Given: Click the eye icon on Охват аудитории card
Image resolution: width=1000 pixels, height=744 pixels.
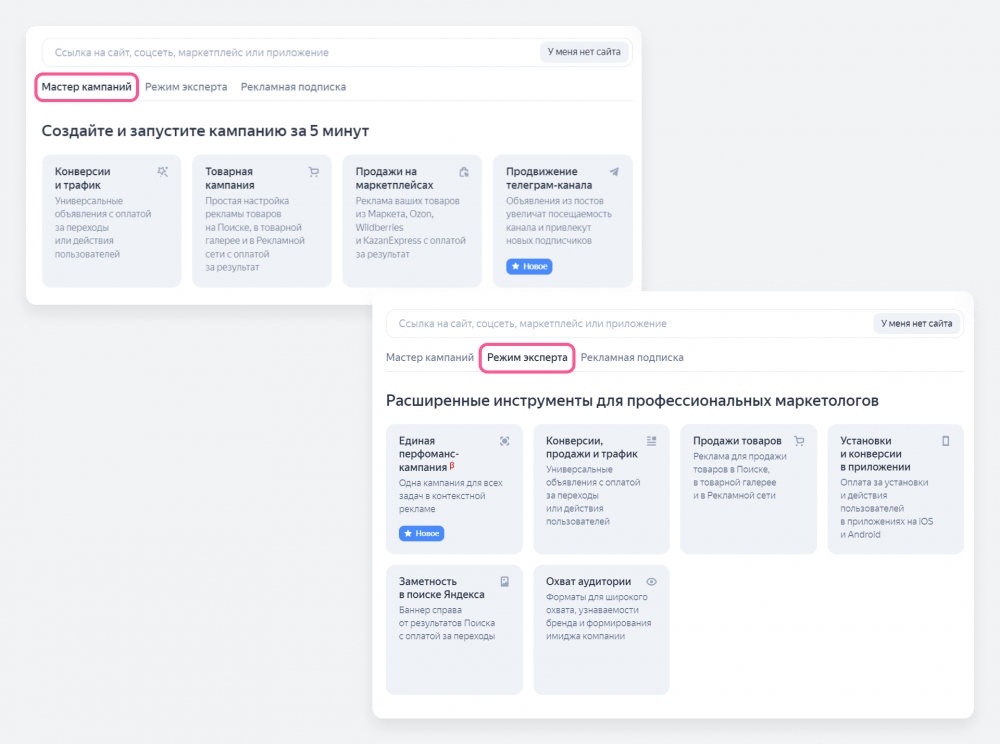Looking at the screenshot, I should click(651, 581).
